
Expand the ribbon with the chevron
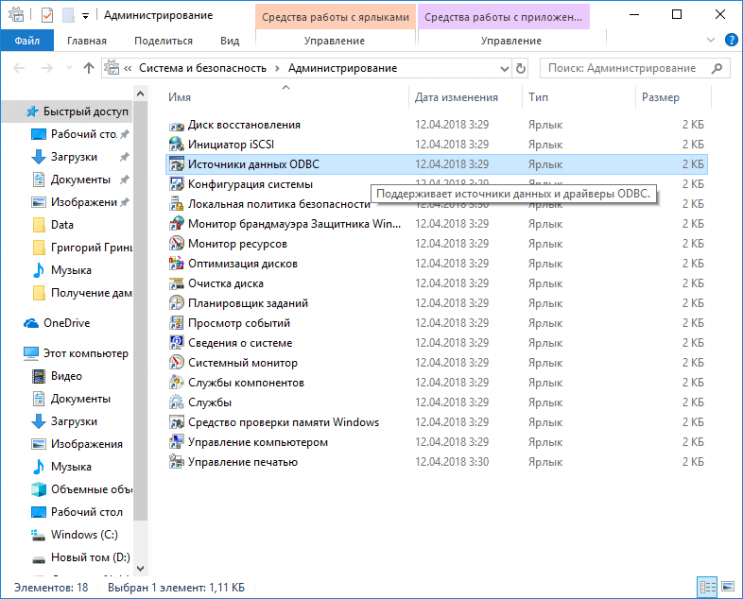pos(710,40)
